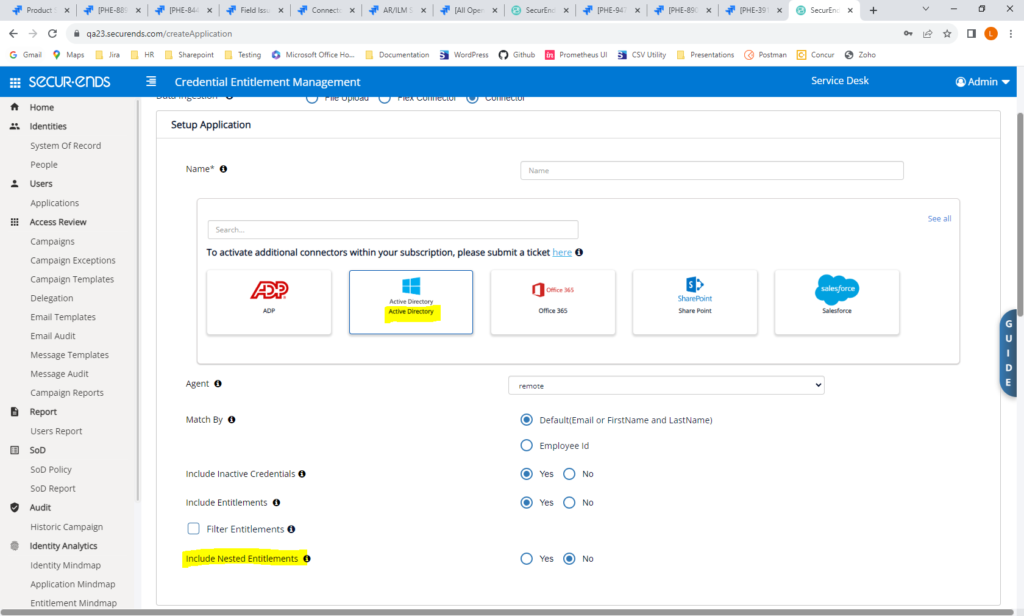Viewport: 1024px width, 616px height.
Task: Choose the Salesforce connector card
Action: point(837,302)
